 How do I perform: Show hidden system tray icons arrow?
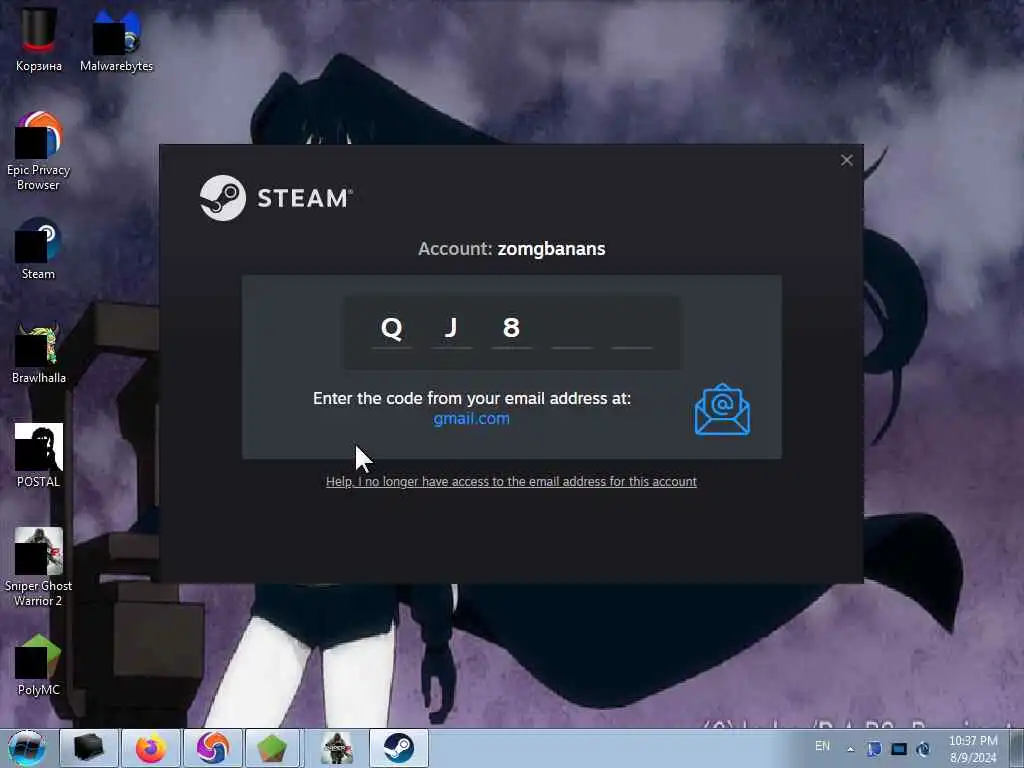tap(850, 749)
